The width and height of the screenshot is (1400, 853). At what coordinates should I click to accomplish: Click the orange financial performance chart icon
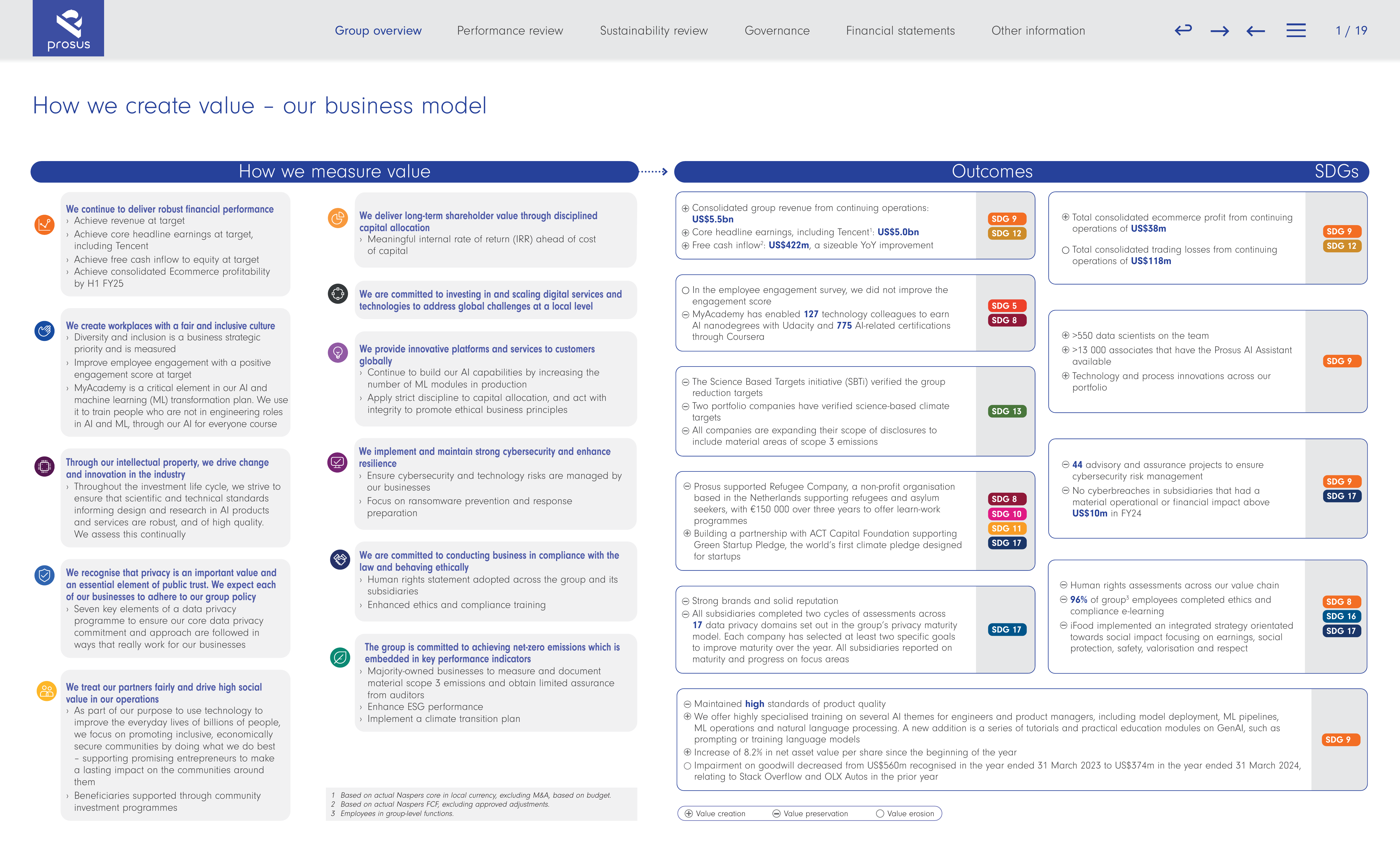coord(44,225)
